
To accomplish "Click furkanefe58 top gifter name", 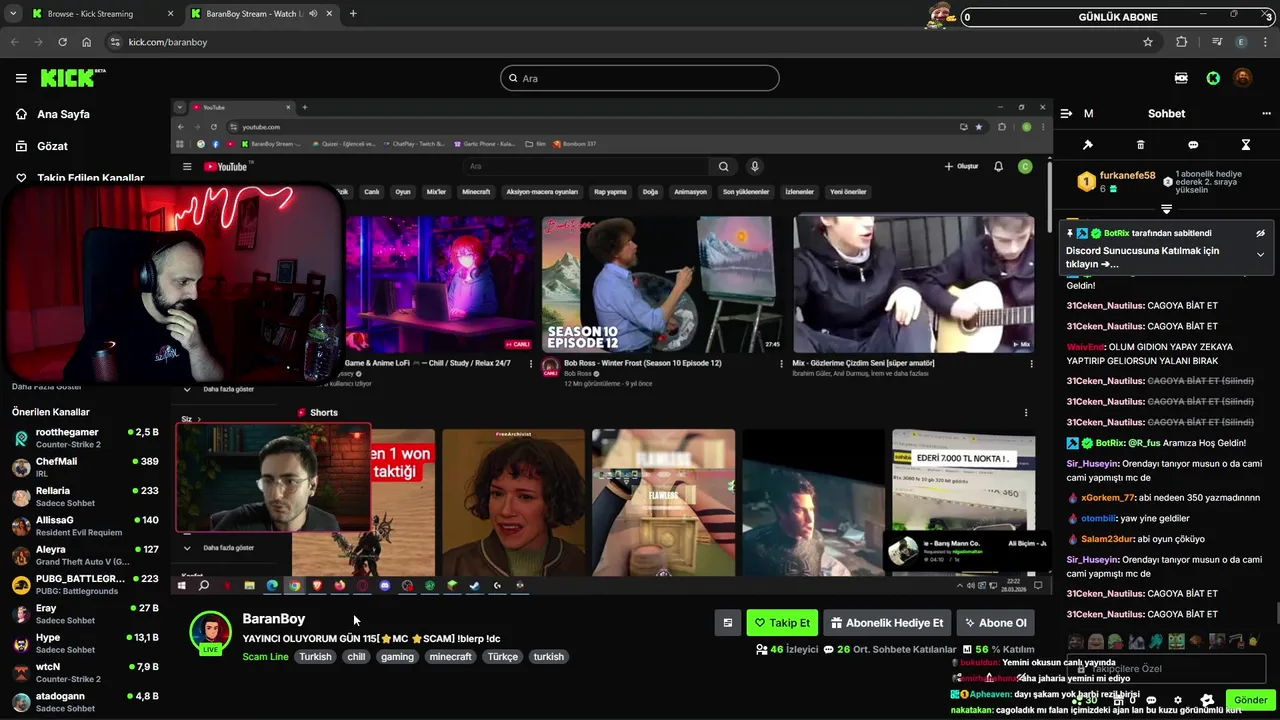I will [x=1127, y=175].
